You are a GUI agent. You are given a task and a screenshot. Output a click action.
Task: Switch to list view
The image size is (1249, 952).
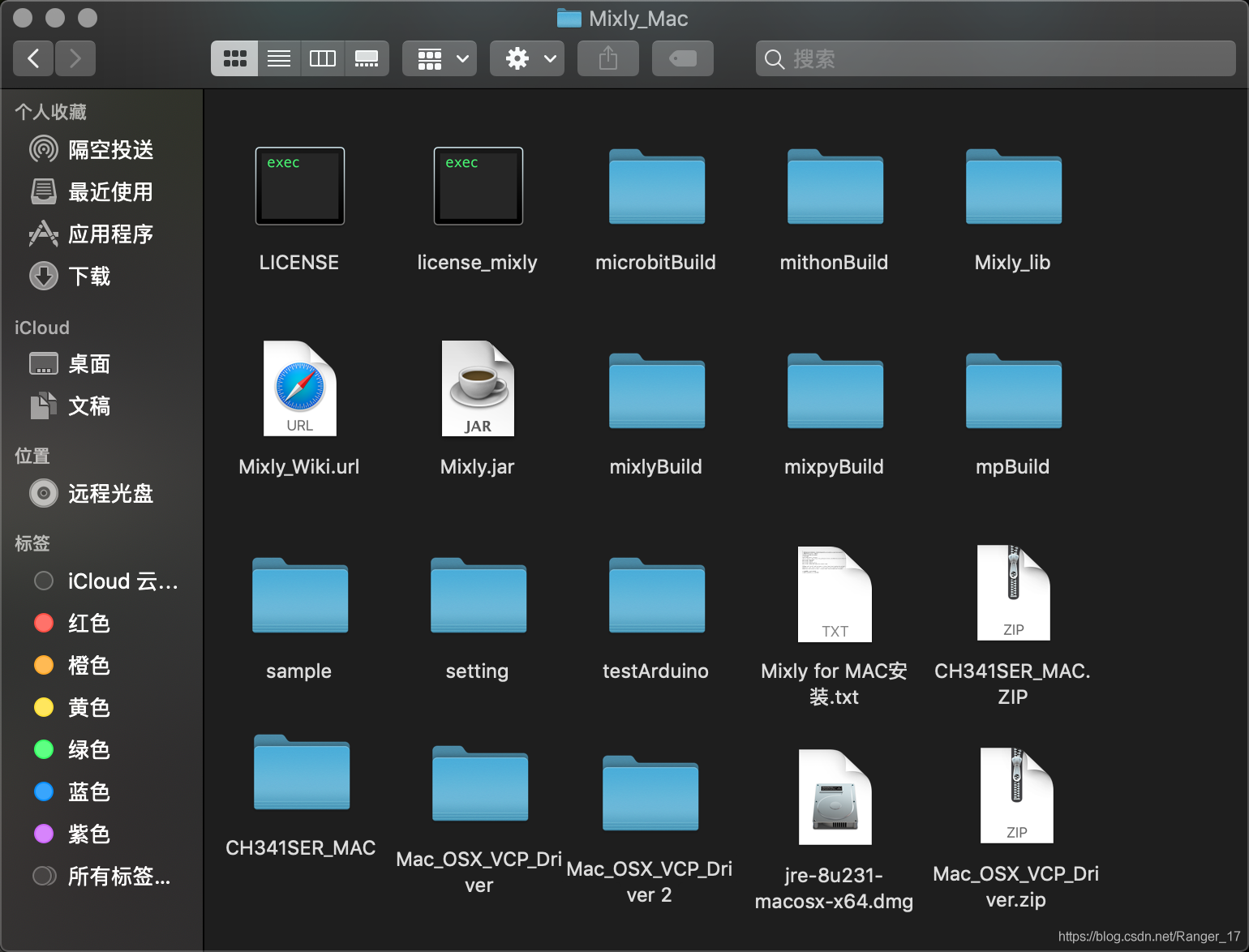279,58
